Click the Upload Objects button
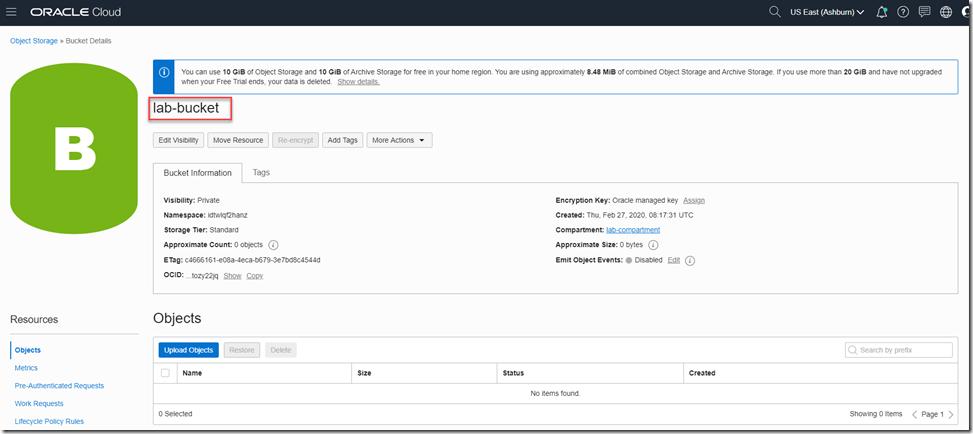This screenshot has width=973, height=434. pyautogui.click(x=188, y=350)
